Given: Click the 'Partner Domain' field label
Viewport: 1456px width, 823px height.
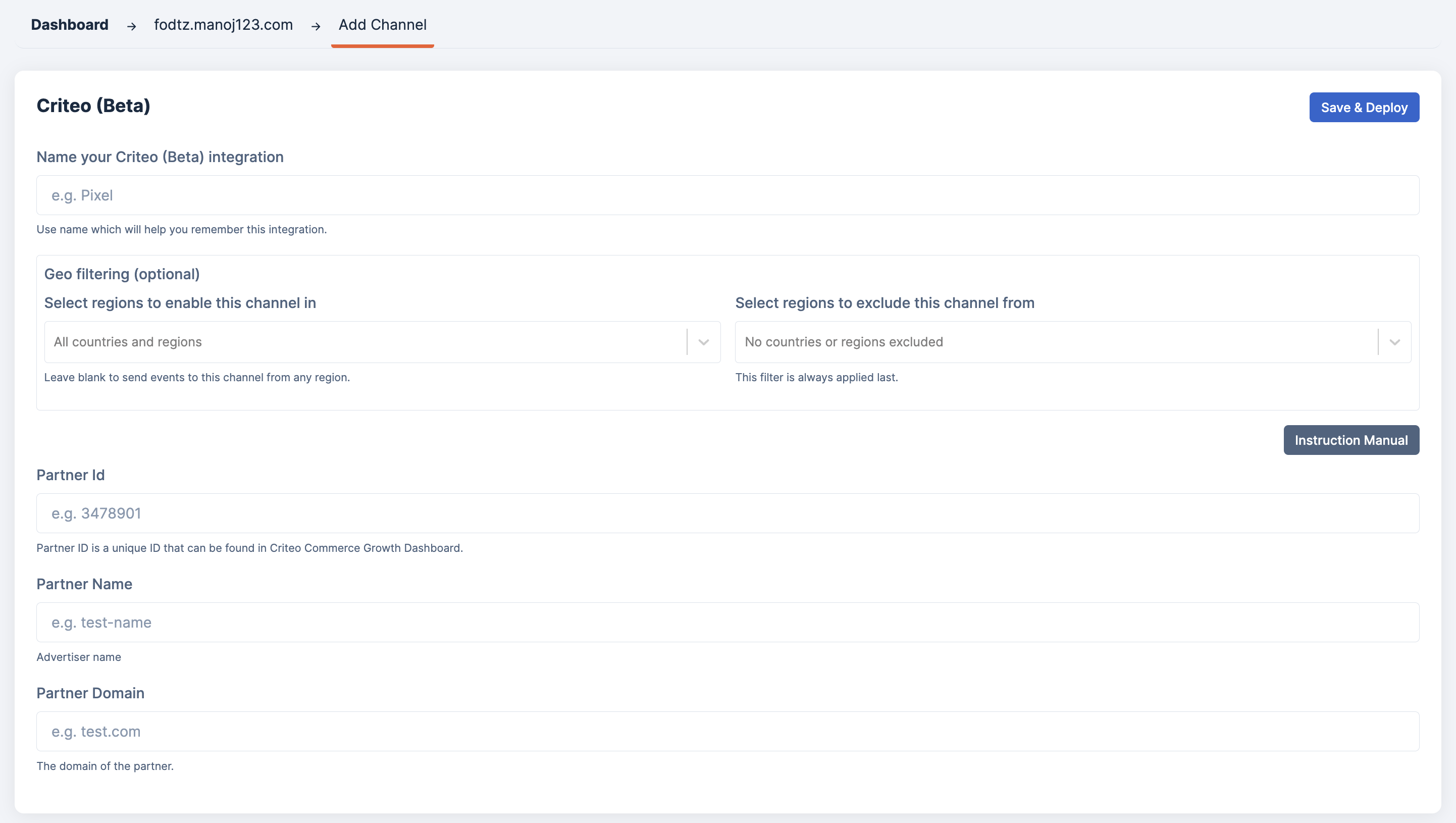Looking at the screenshot, I should point(90,693).
